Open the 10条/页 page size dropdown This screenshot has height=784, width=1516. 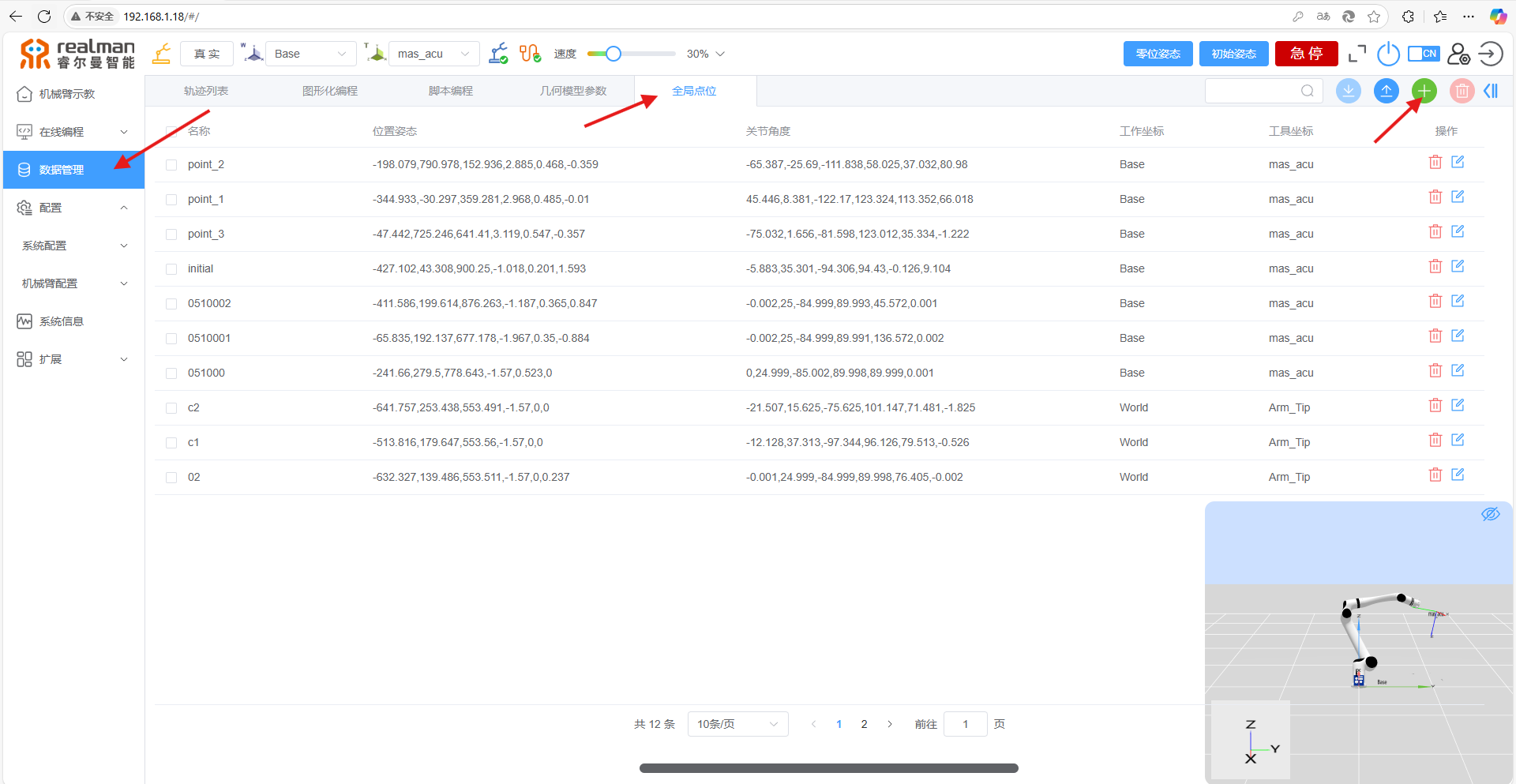(737, 724)
